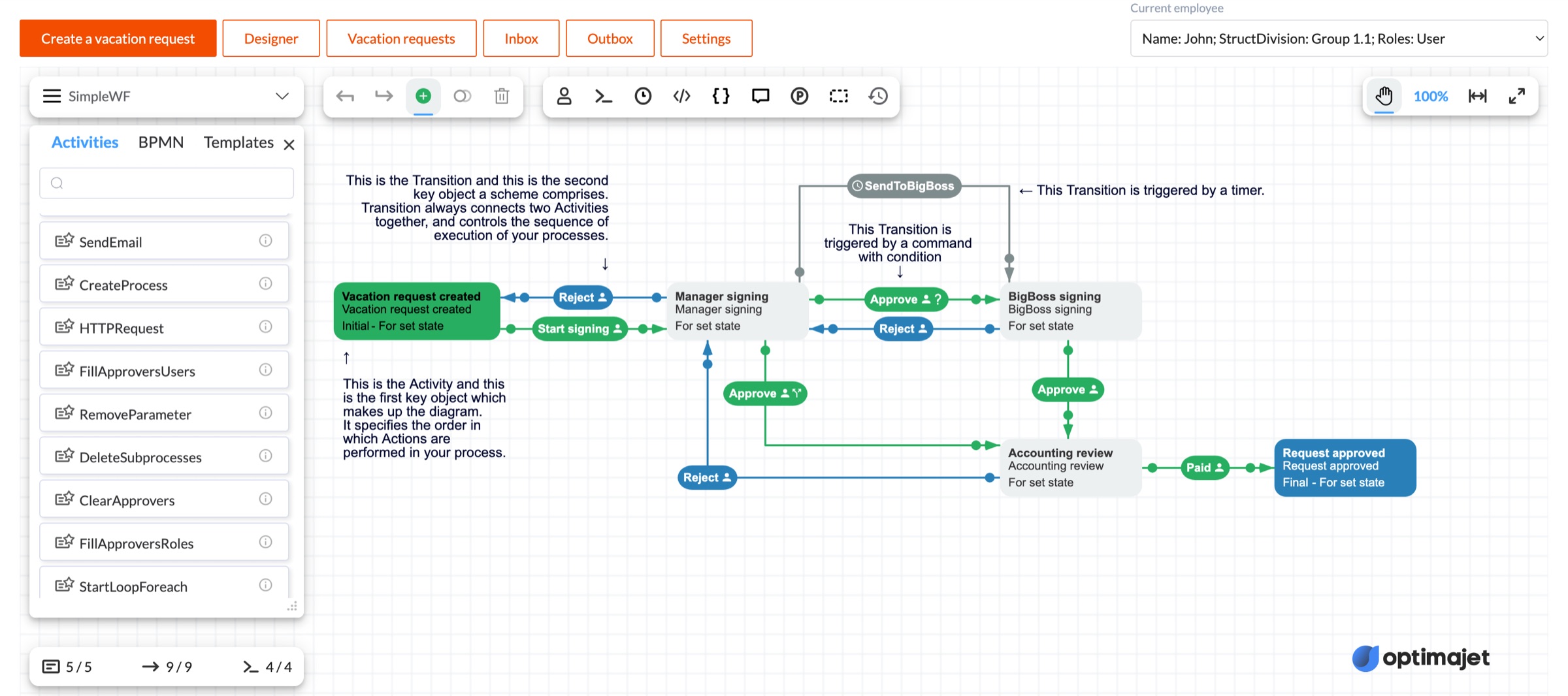
Task: Switch to the BPMN tab
Action: point(161,142)
